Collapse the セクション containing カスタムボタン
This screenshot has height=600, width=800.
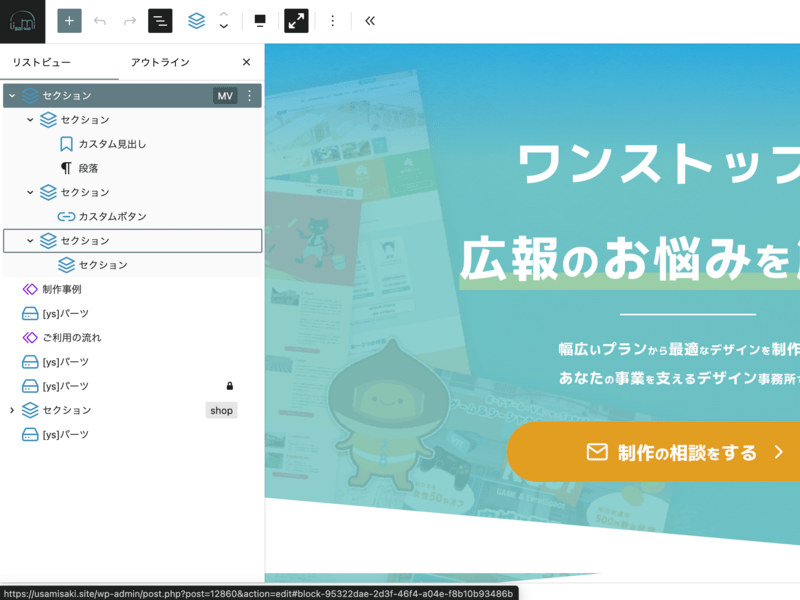[30, 192]
